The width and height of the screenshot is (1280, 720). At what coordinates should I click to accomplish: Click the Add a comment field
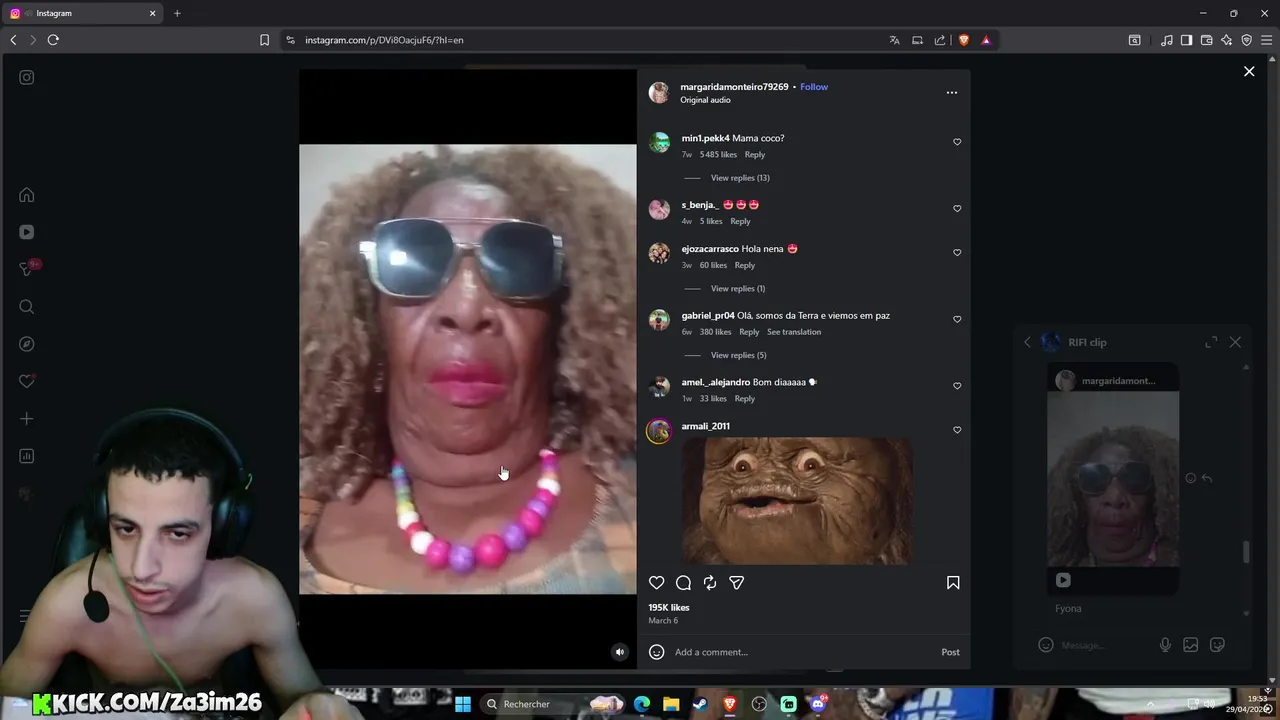click(805, 652)
